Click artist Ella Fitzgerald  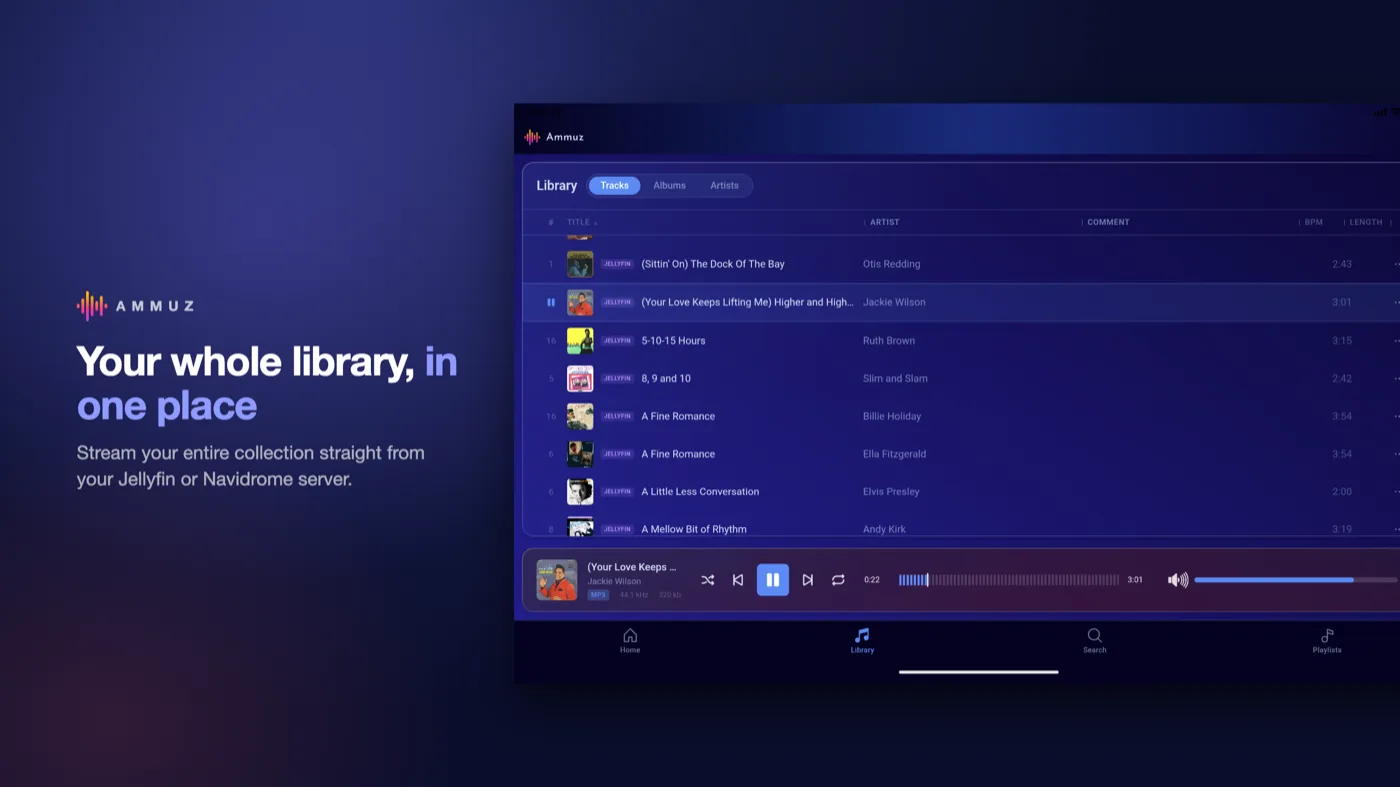tap(894, 454)
